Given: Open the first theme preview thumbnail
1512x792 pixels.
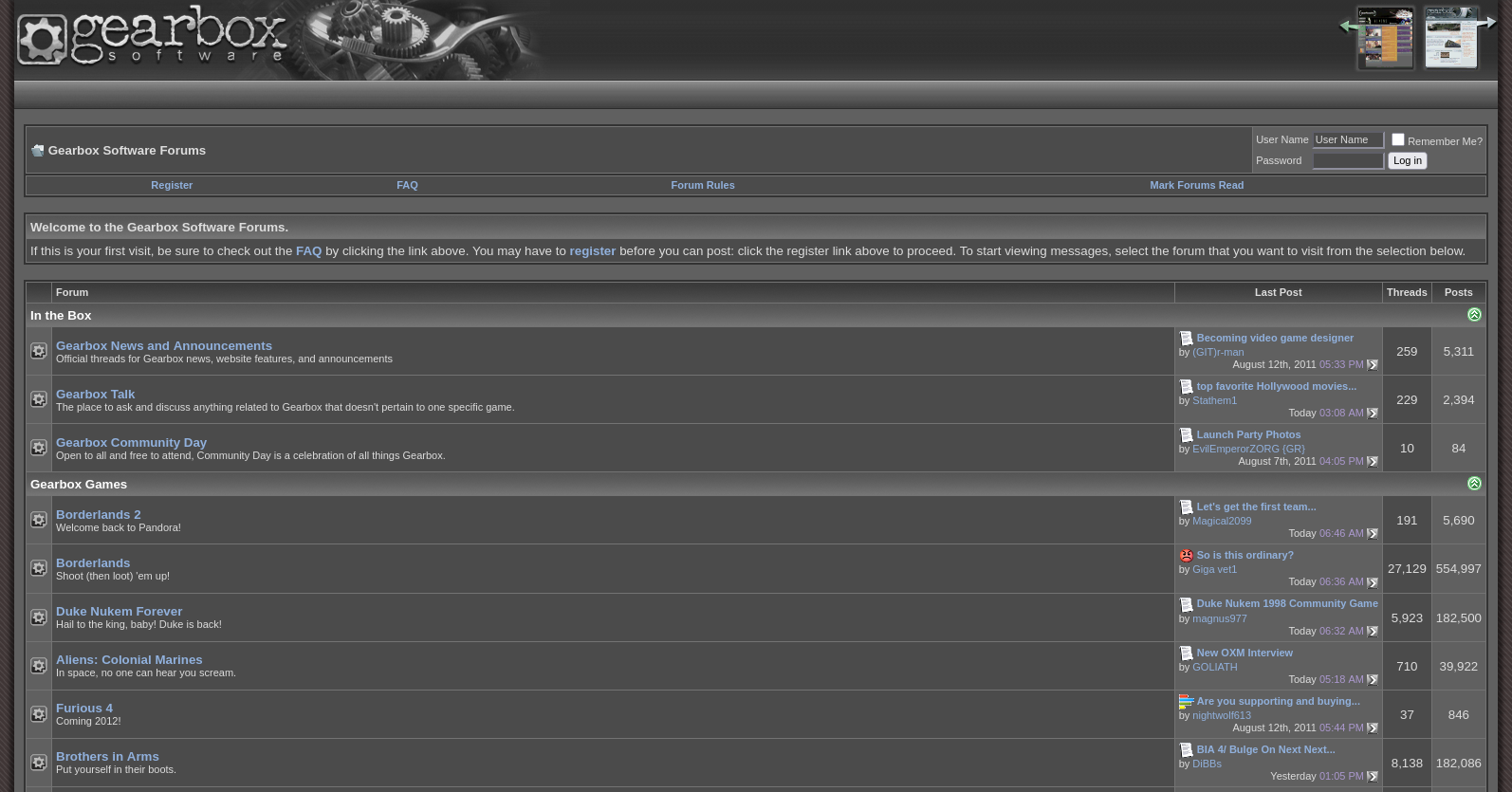Looking at the screenshot, I should click(x=1385, y=38).
